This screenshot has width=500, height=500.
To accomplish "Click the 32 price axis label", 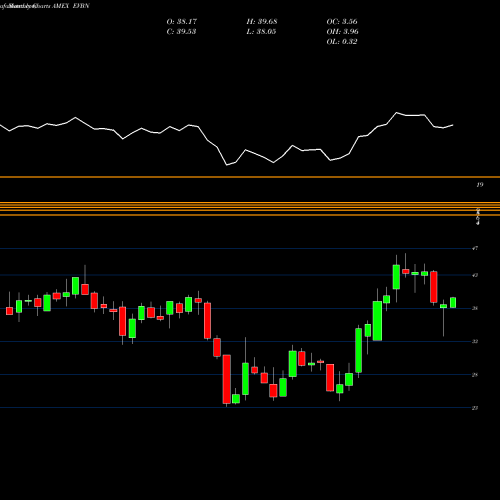I will pyautogui.click(x=475, y=341).
